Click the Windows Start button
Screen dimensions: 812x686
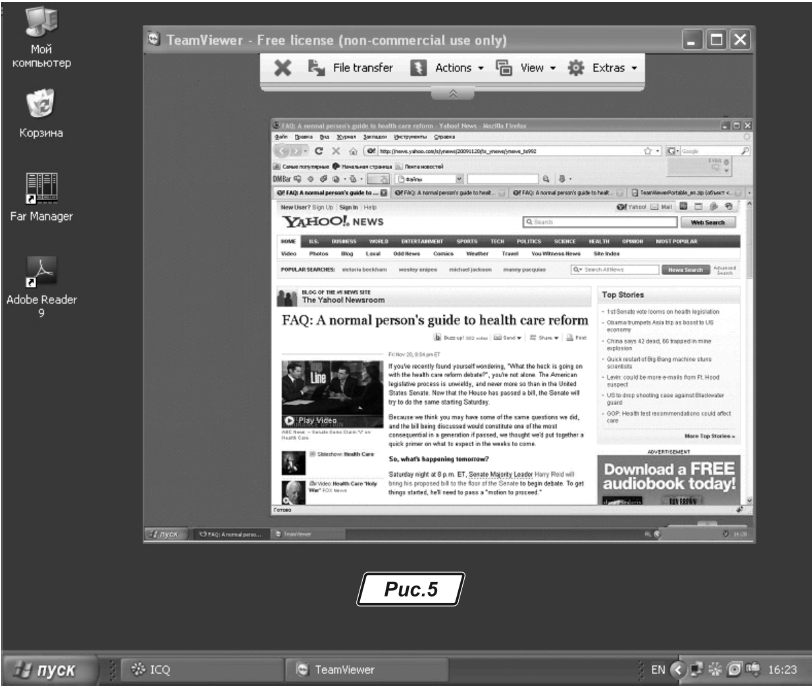pos(50,668)
